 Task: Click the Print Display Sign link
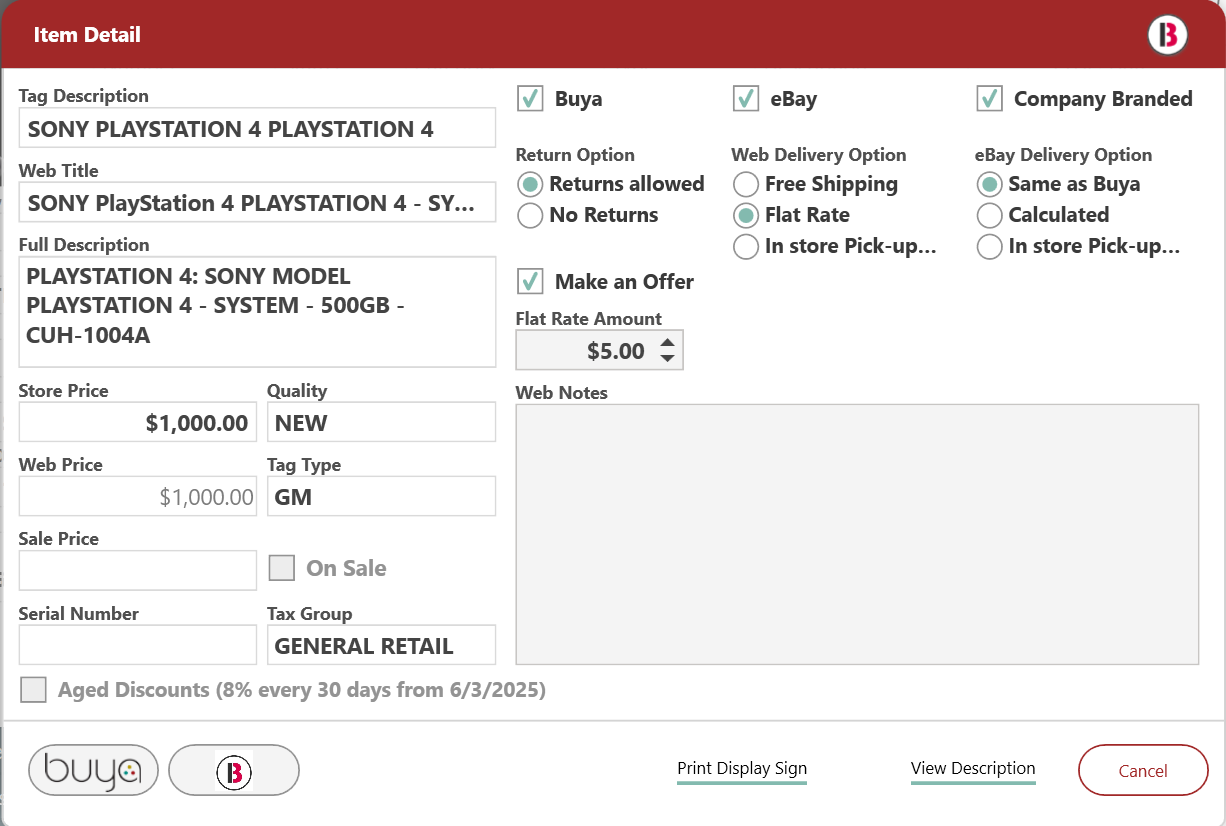[742, 768]
